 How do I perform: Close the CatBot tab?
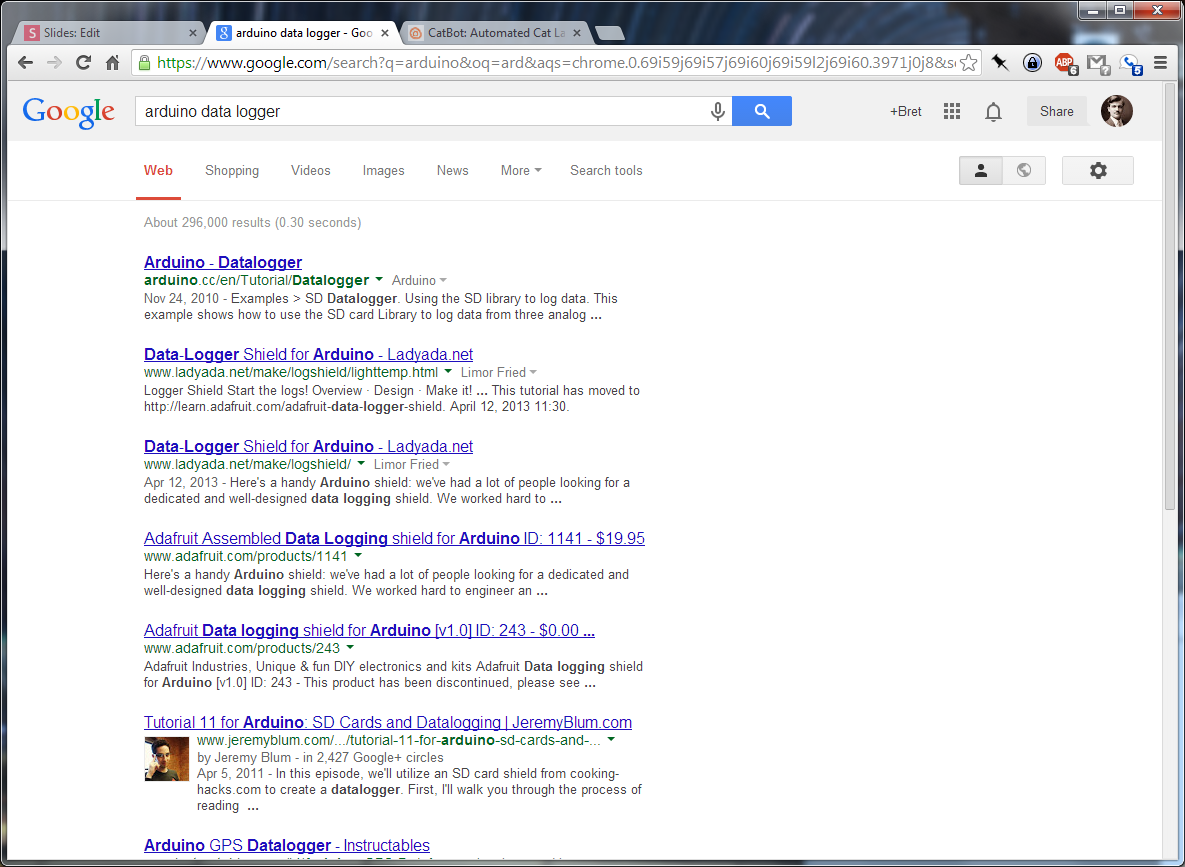pyautogui.click(x=576, y=33)
